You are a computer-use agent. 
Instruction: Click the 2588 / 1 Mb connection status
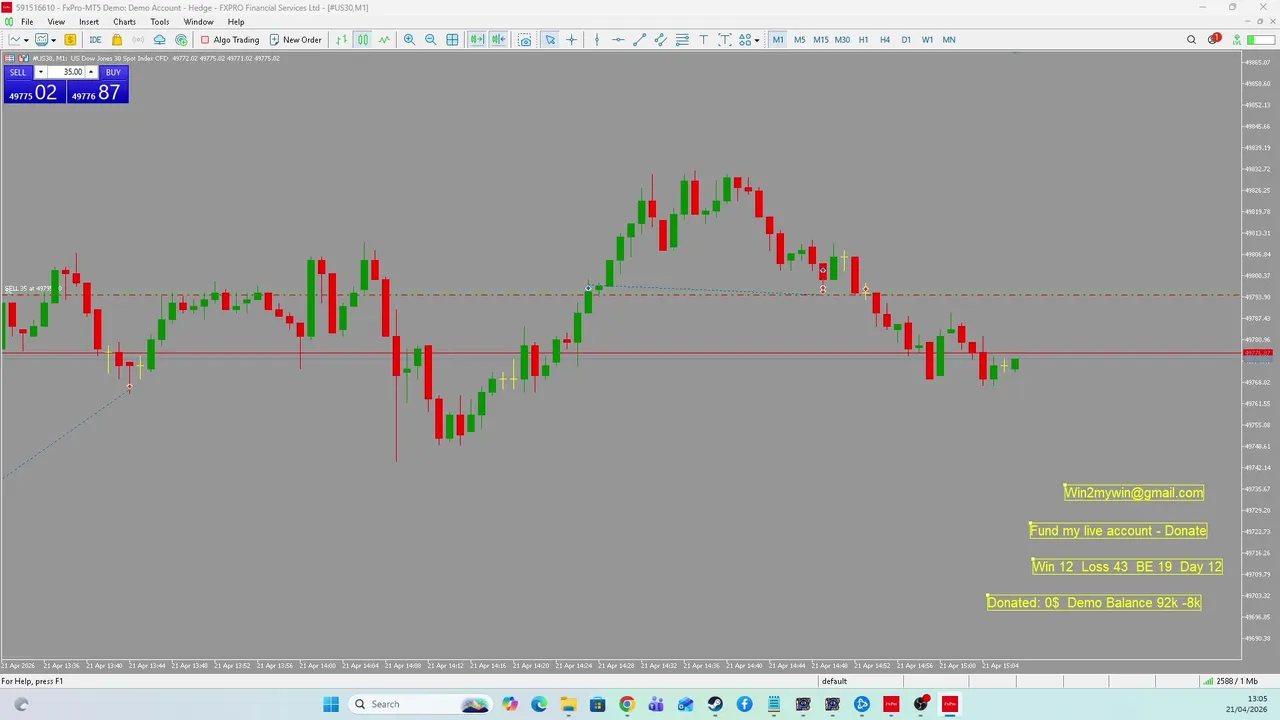(x=1230, y=681)
